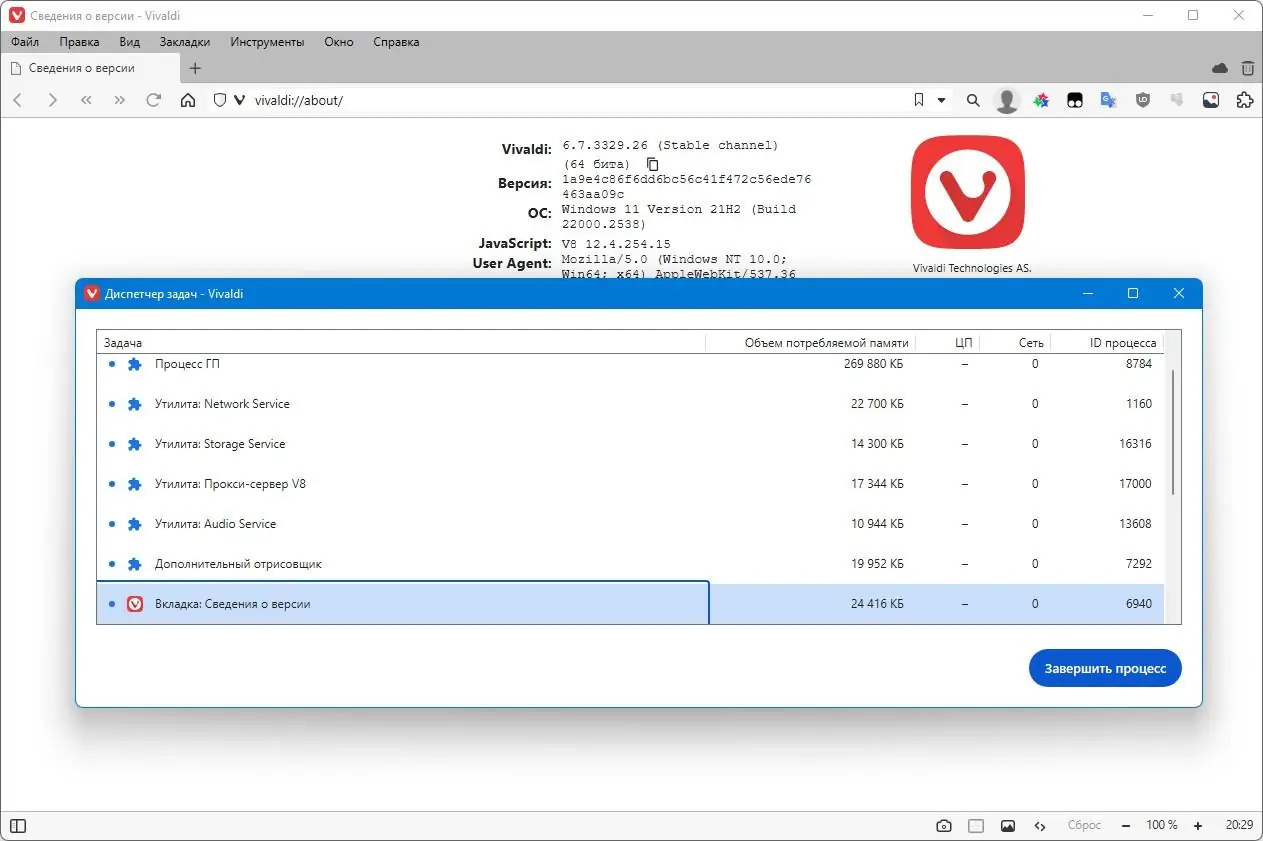
Task: Capture a screenshot using the camera icon
Action: (943, 825)
